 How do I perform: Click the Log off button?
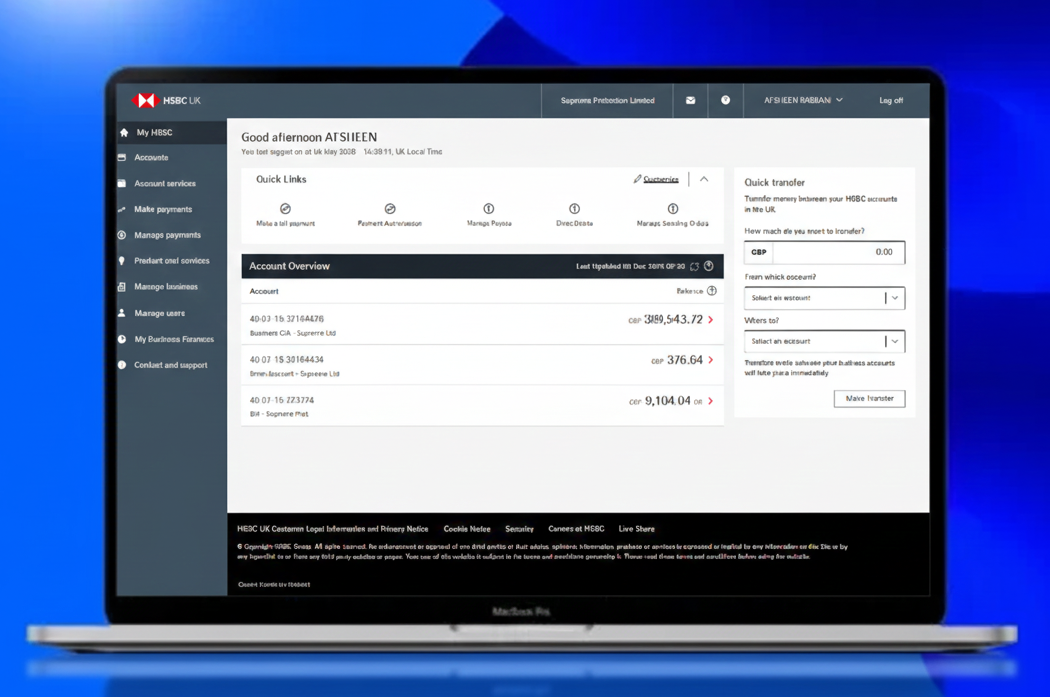coord(890,100)
